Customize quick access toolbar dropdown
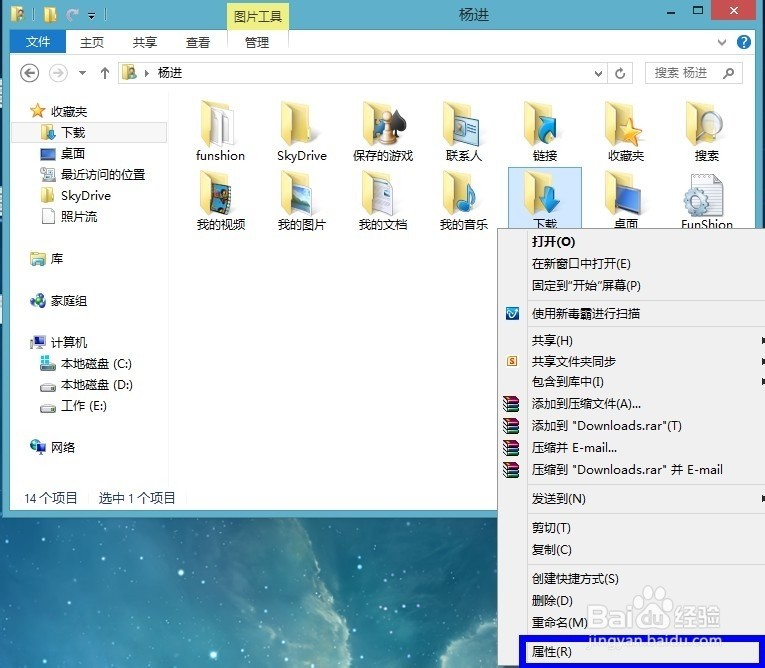 tap(91, 16)
